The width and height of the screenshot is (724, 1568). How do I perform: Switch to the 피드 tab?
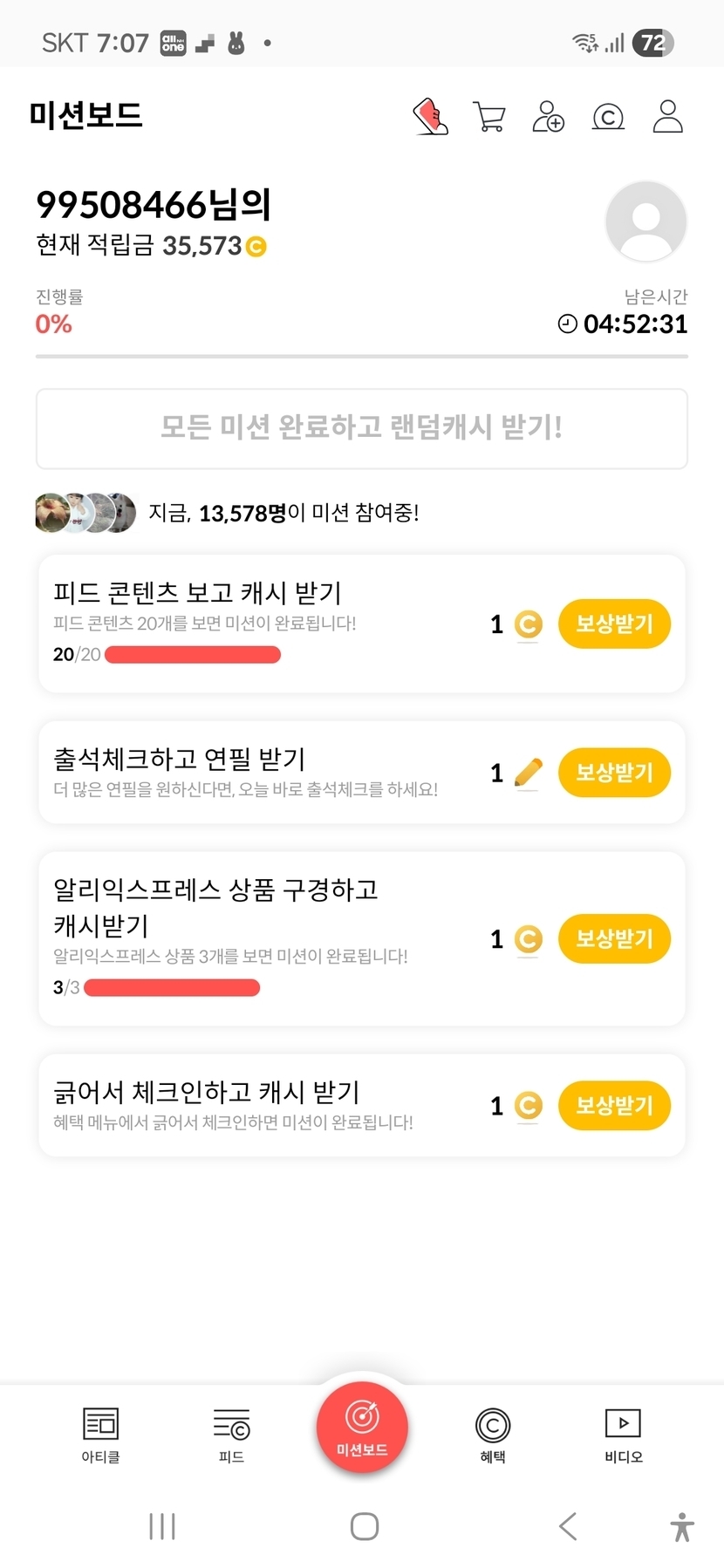231,1435
